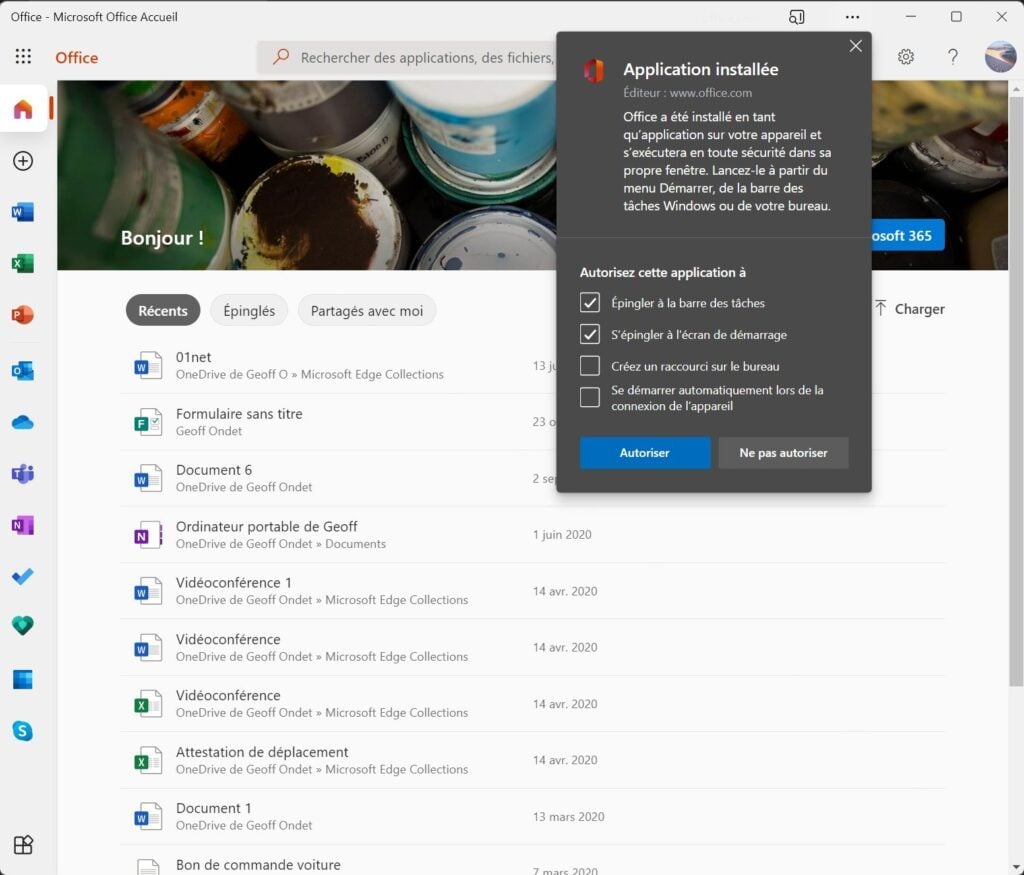This screenshot has height=875, width=1024.
Task: Click the vertical scrollbar thumb
Action: pos(1016,392)
